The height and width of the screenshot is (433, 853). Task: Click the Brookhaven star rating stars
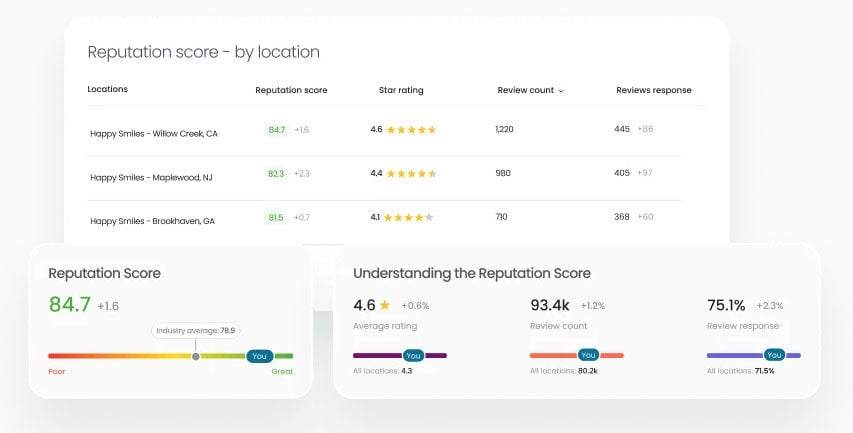(409, 218)
